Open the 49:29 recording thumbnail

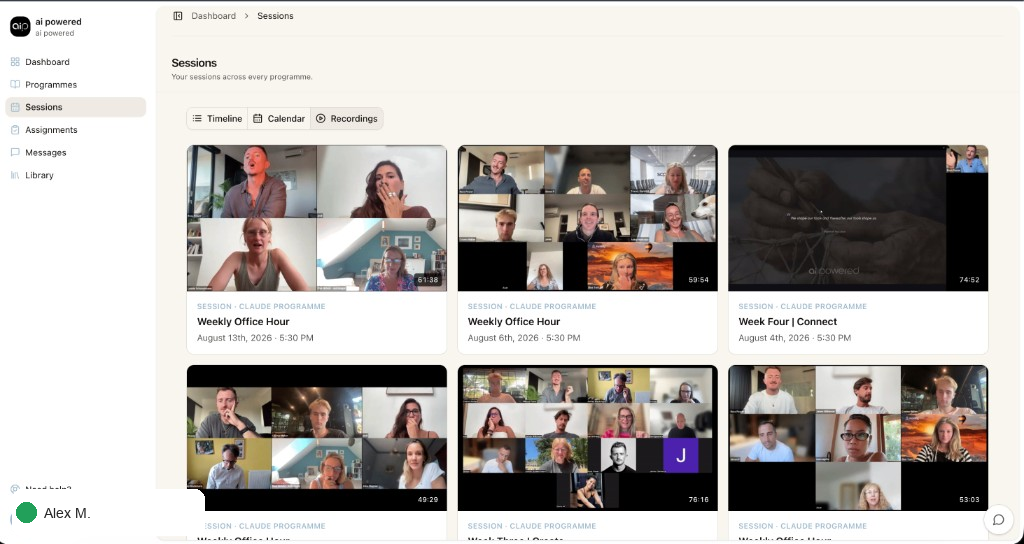(x=317, y=438)
